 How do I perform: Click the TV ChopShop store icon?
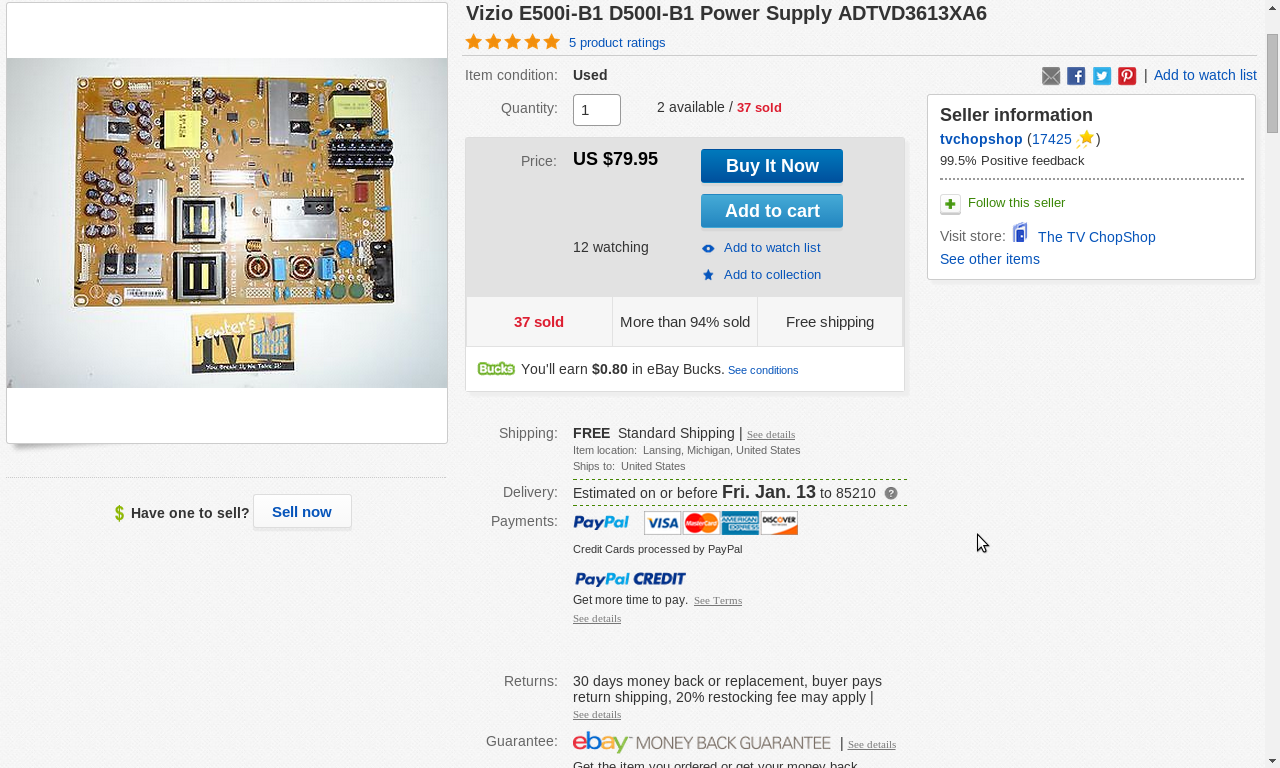[1020, 234]
